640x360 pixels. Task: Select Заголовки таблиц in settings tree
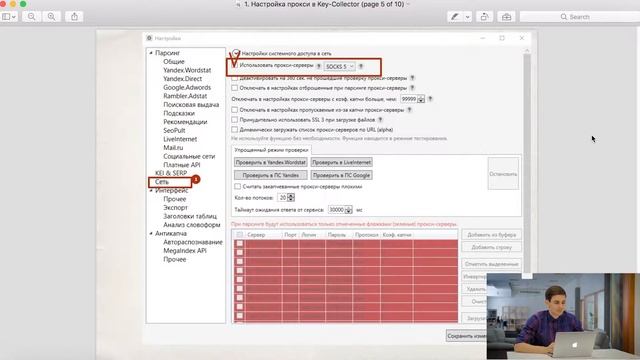[190, 216]
